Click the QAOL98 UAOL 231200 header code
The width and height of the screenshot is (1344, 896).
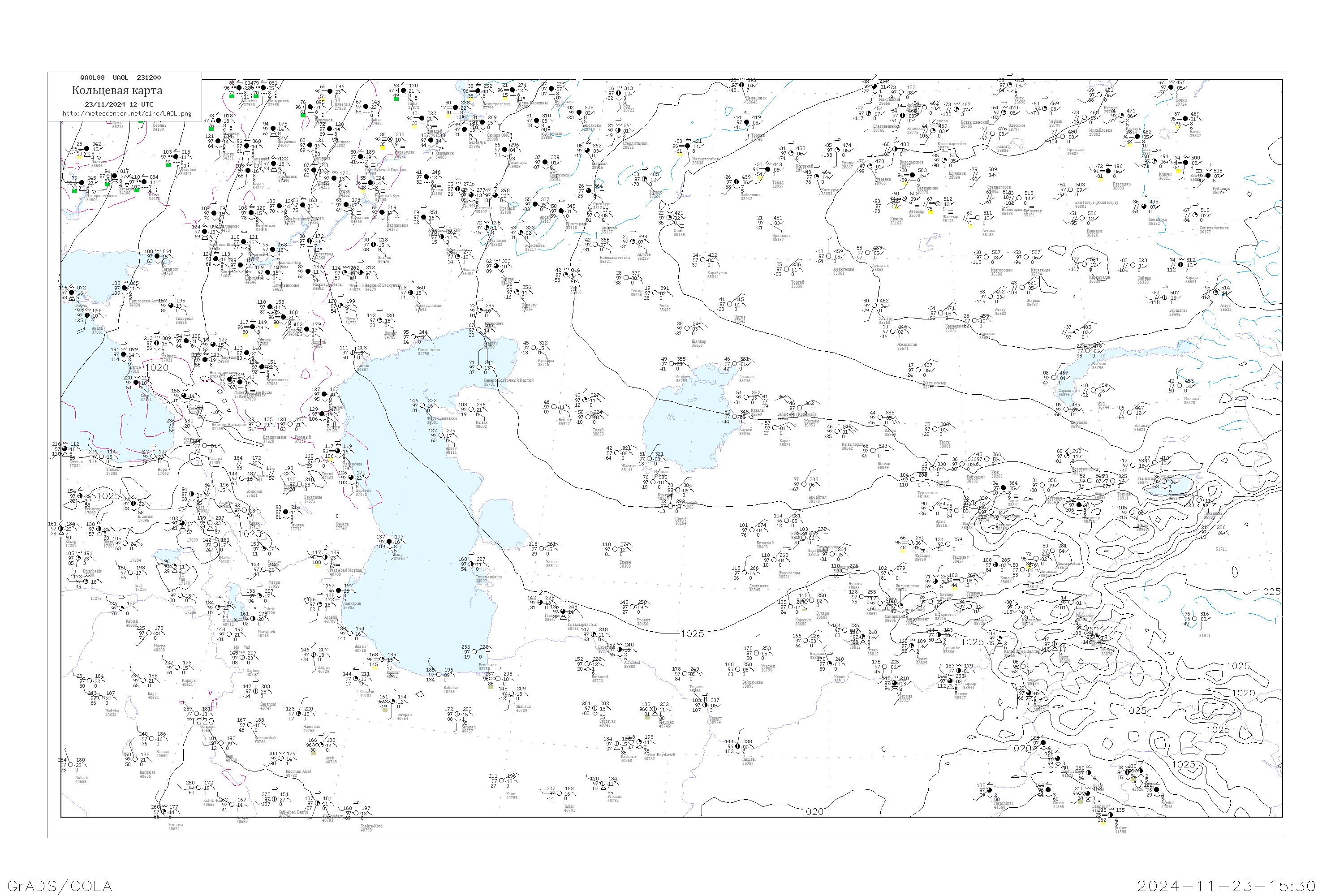click(x=121, y=78)
